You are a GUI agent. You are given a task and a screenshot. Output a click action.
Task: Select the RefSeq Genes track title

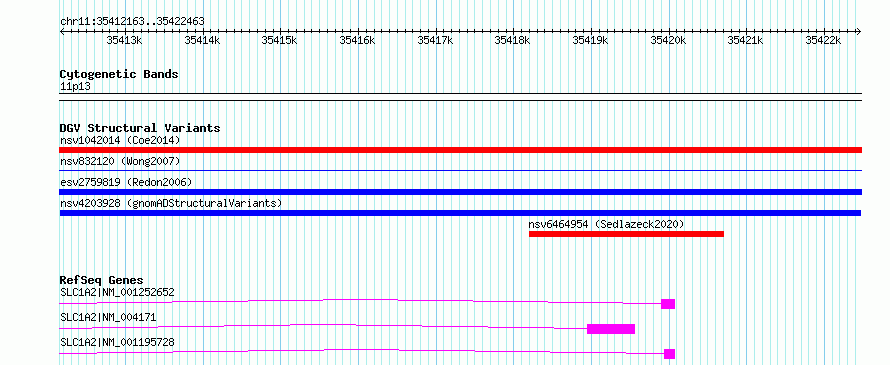102,280
